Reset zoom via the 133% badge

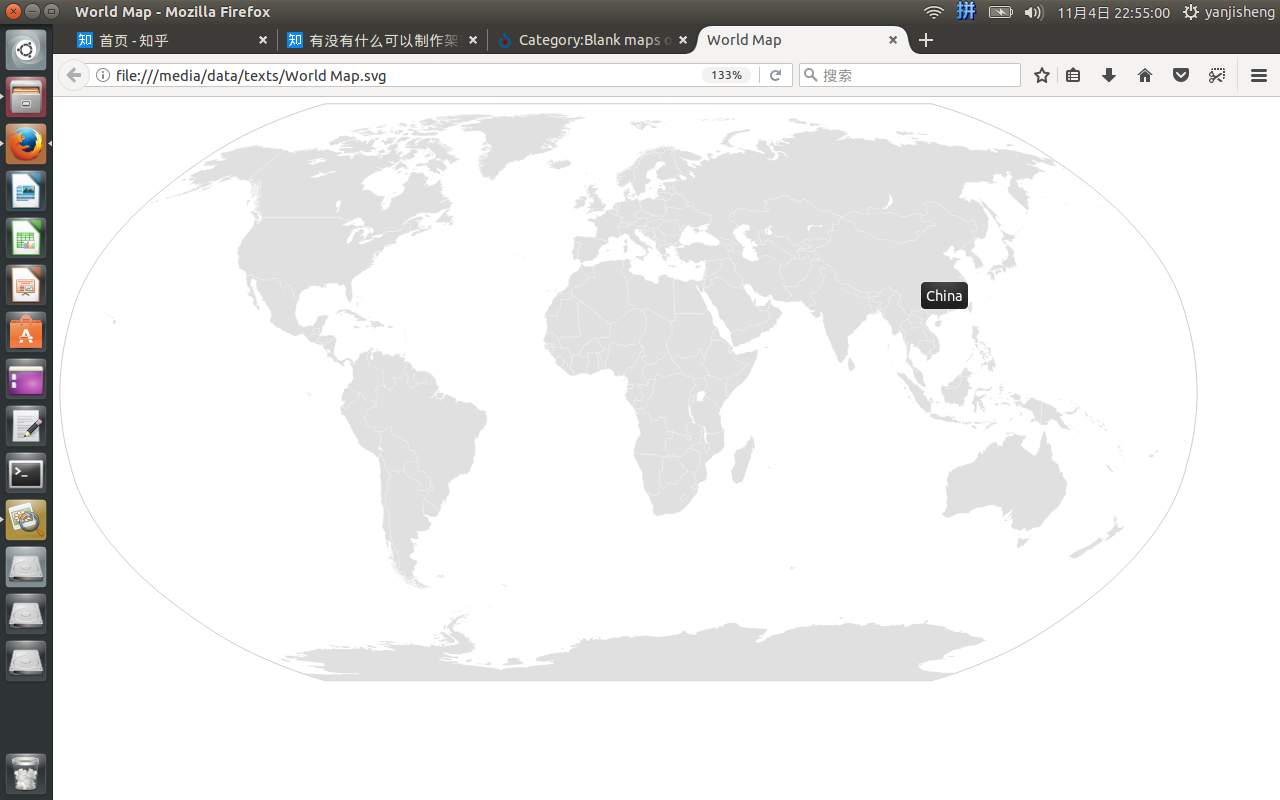tap(727, 75)
